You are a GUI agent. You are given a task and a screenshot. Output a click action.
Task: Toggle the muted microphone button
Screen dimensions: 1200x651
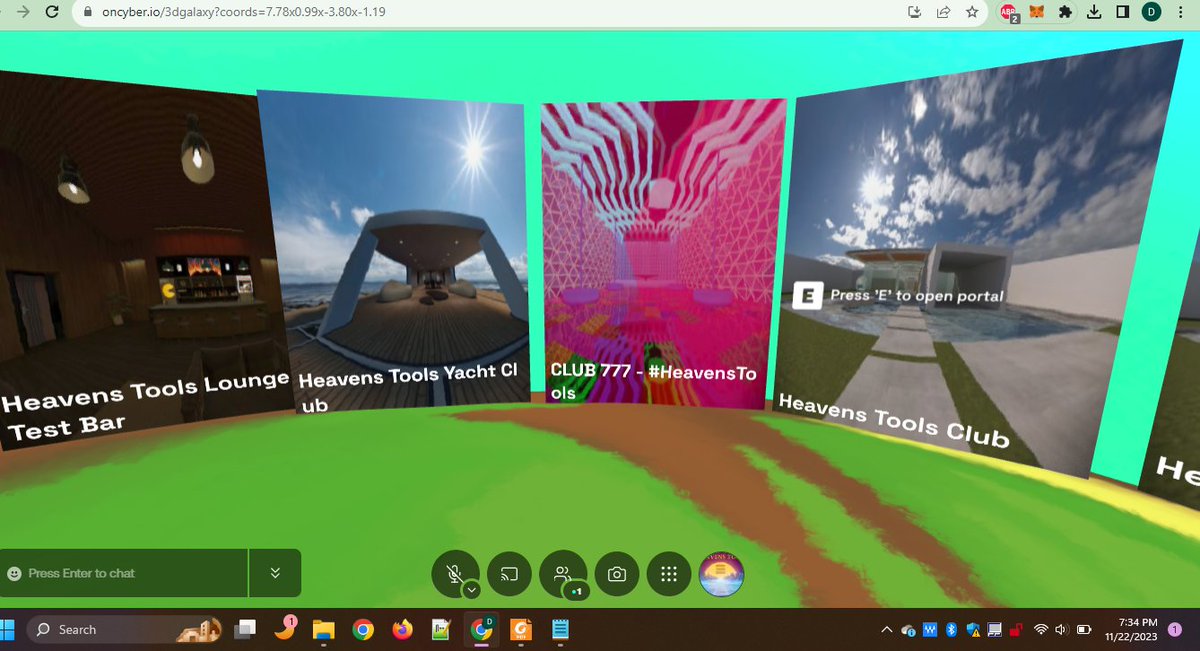pos(455,573)
